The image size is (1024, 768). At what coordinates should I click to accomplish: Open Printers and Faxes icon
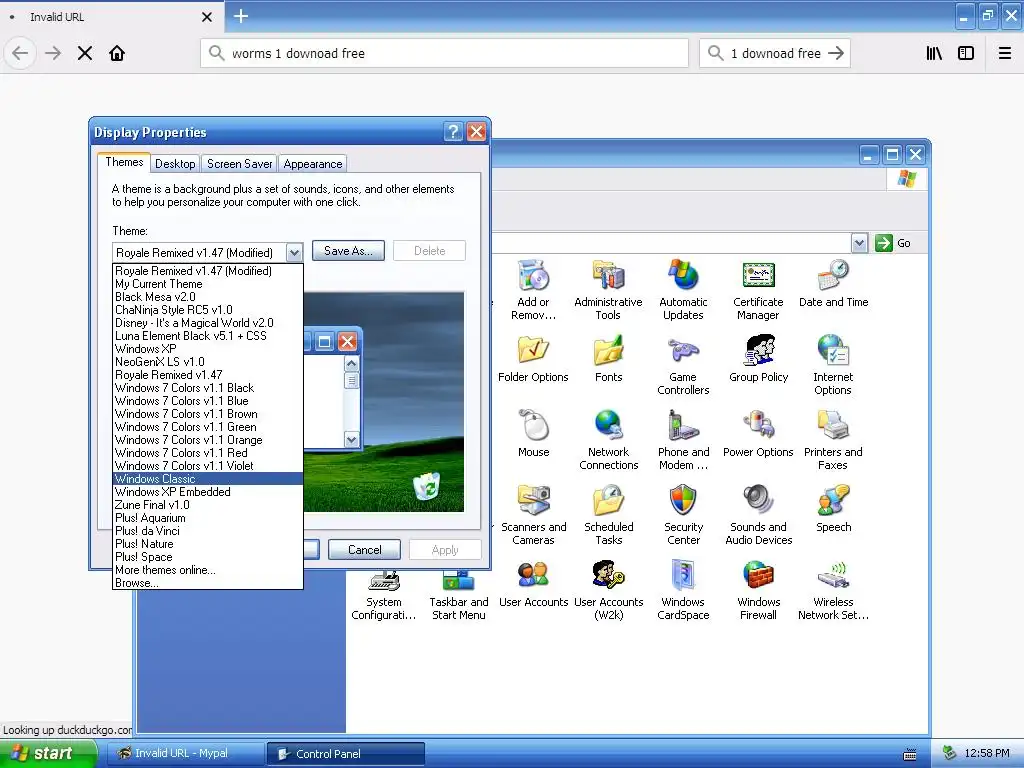[x=833, y=440]
